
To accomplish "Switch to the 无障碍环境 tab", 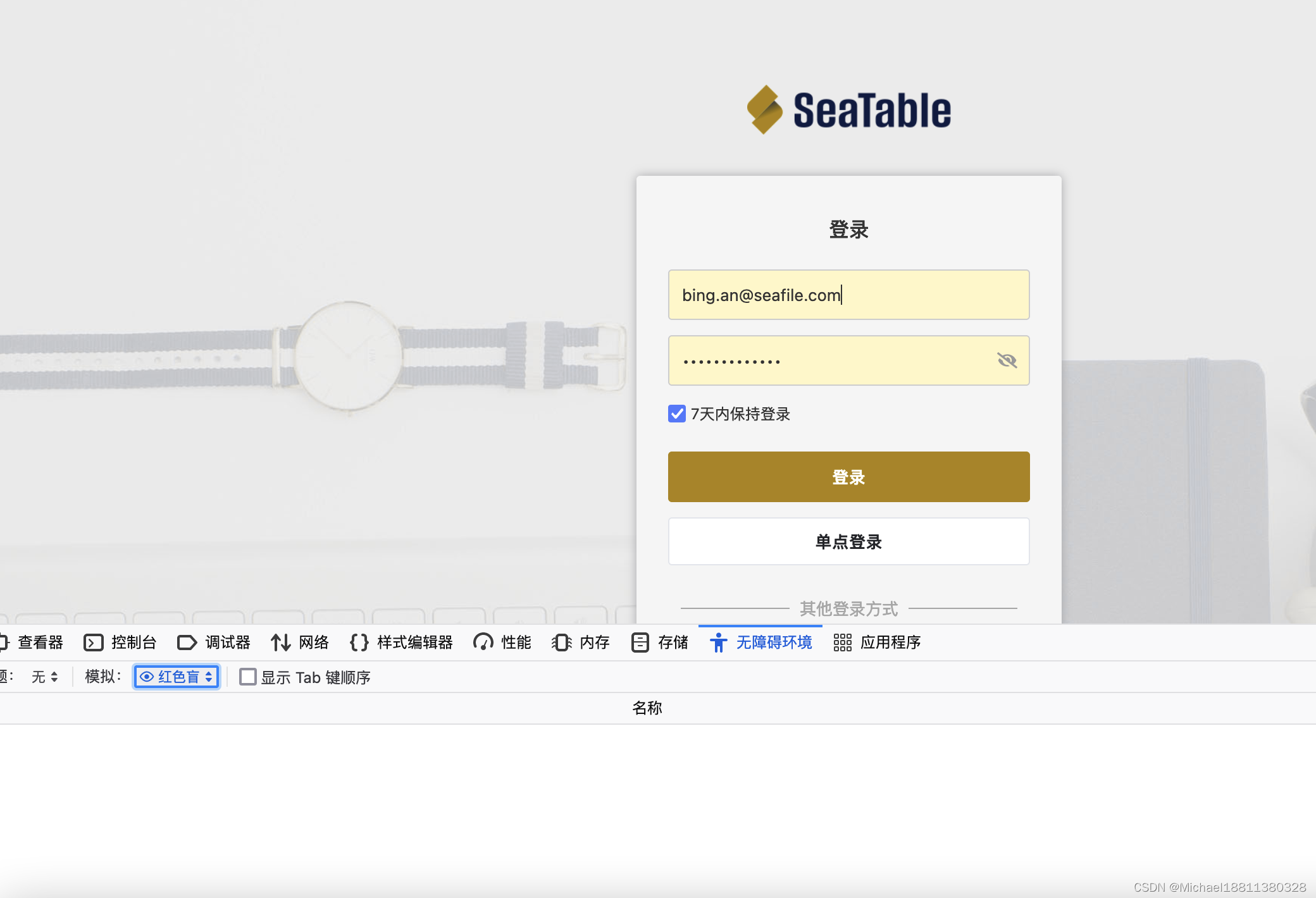I will click(x=774, y=642).
